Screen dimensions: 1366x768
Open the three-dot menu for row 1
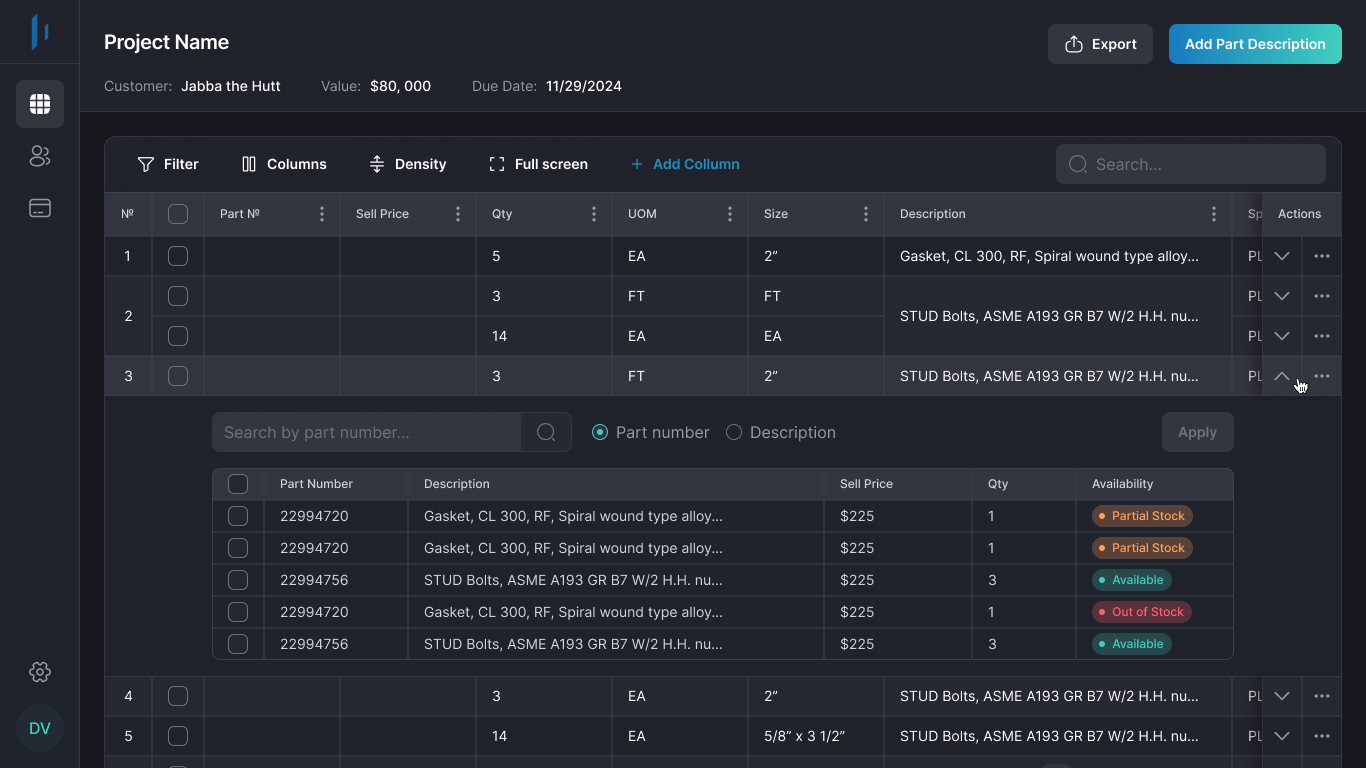1322,256
